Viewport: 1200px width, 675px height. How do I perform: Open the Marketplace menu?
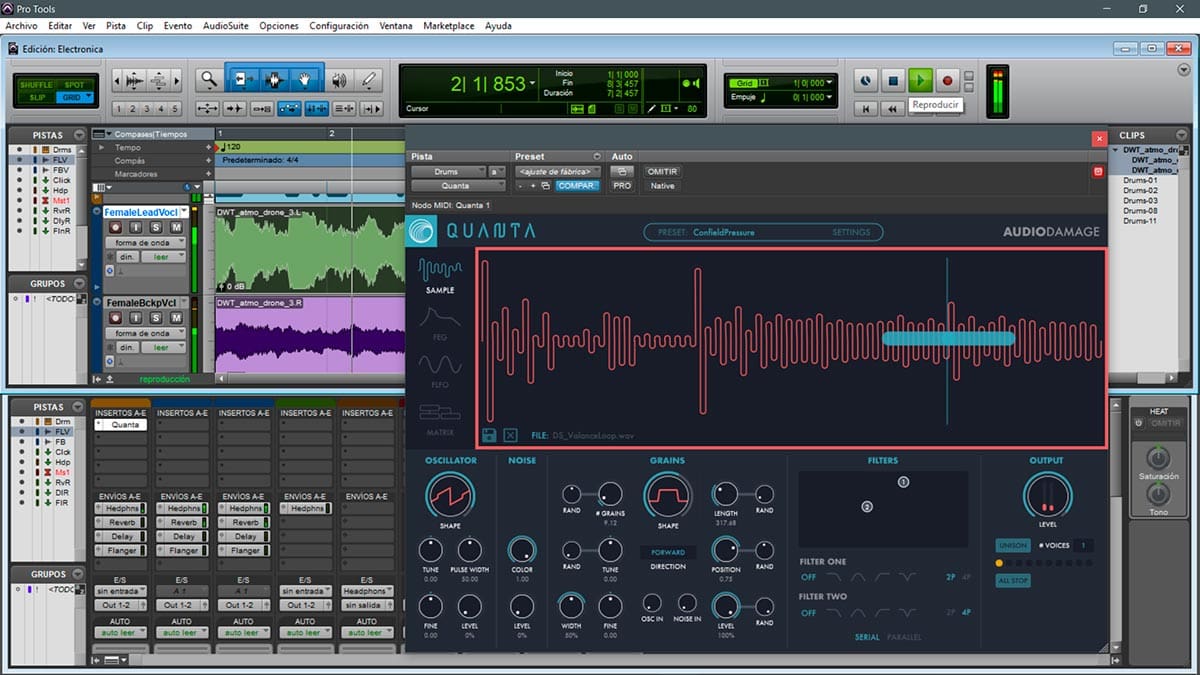coord(449,25)
